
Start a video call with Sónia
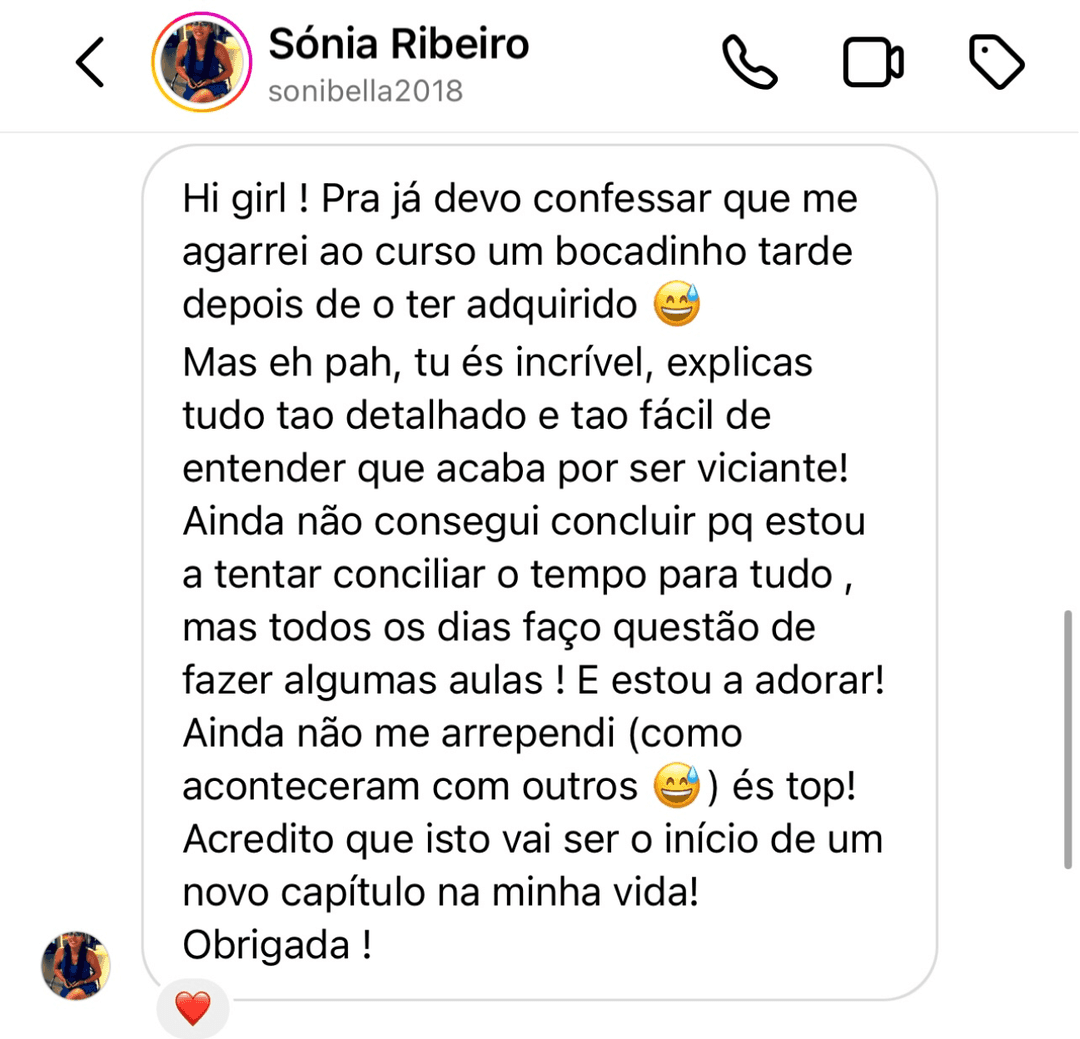click(x=873, y=63)
